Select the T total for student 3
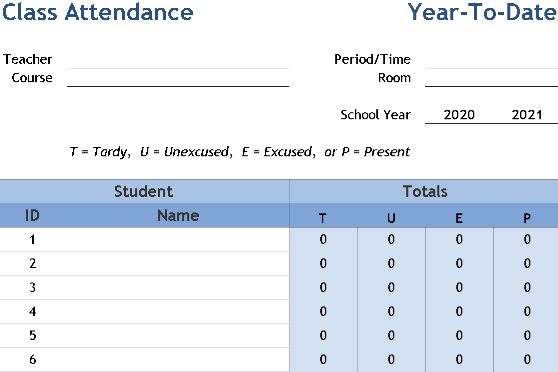The width and height of the screenshot is (558, 372). pyautogui.click(x=323, y=287)
